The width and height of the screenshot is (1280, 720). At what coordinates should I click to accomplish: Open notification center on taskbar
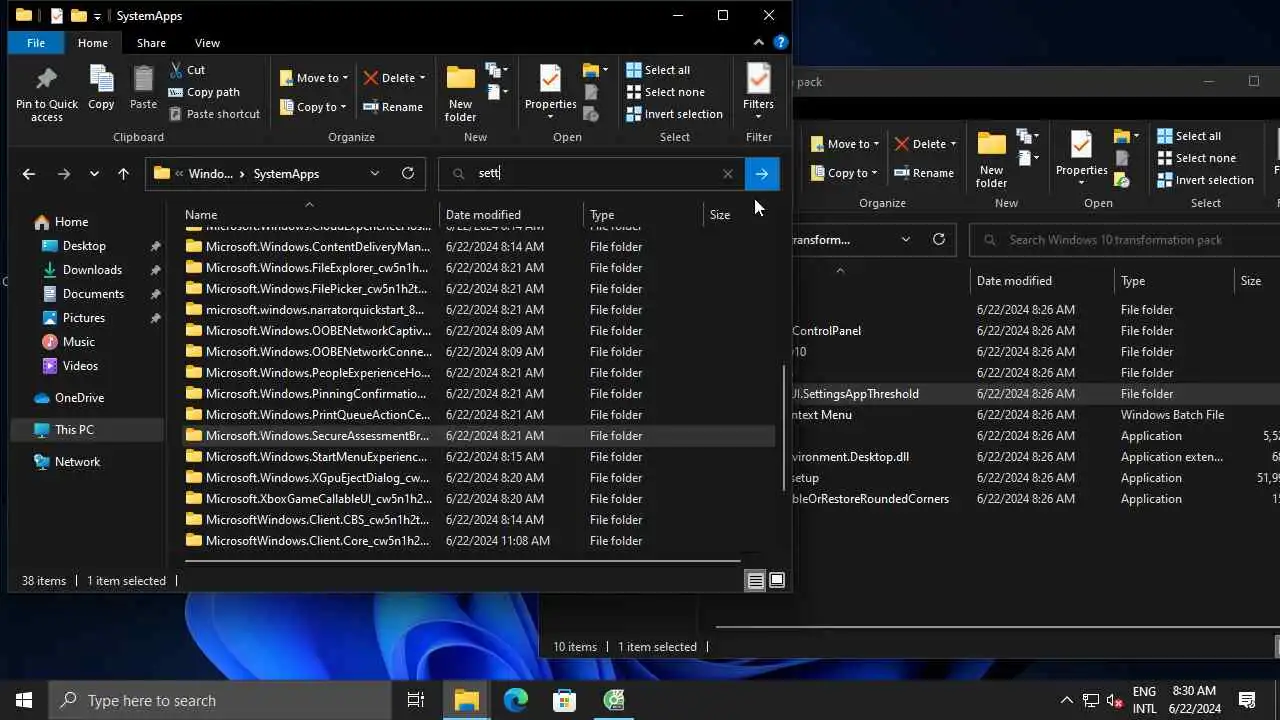coord(1247,700)
